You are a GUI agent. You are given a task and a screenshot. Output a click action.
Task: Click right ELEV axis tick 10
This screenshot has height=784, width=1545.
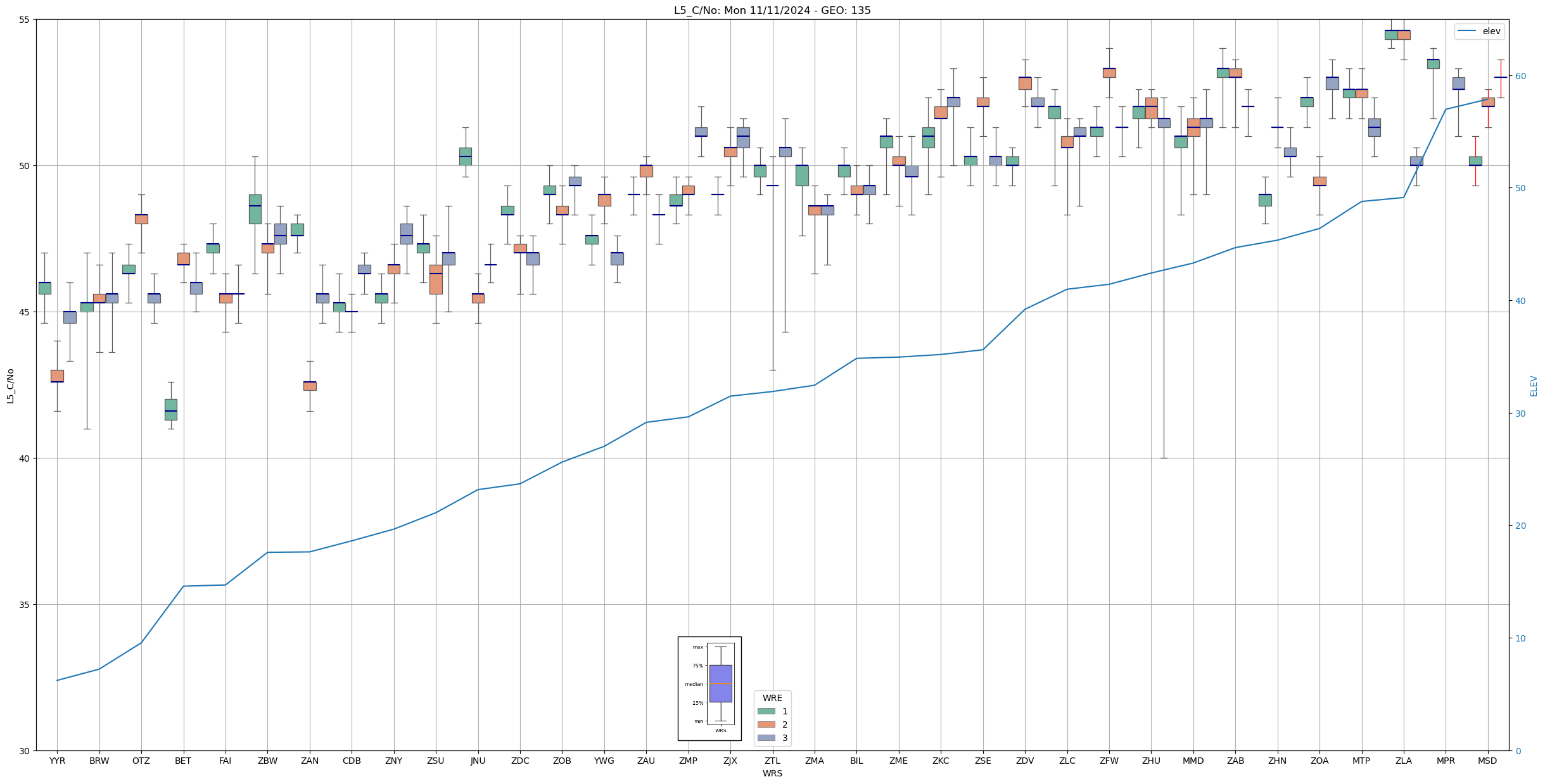(x=1520, y=638)
